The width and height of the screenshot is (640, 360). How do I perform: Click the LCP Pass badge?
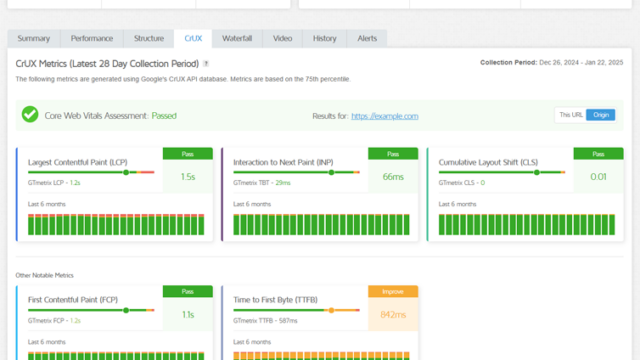tap(188, 154)
